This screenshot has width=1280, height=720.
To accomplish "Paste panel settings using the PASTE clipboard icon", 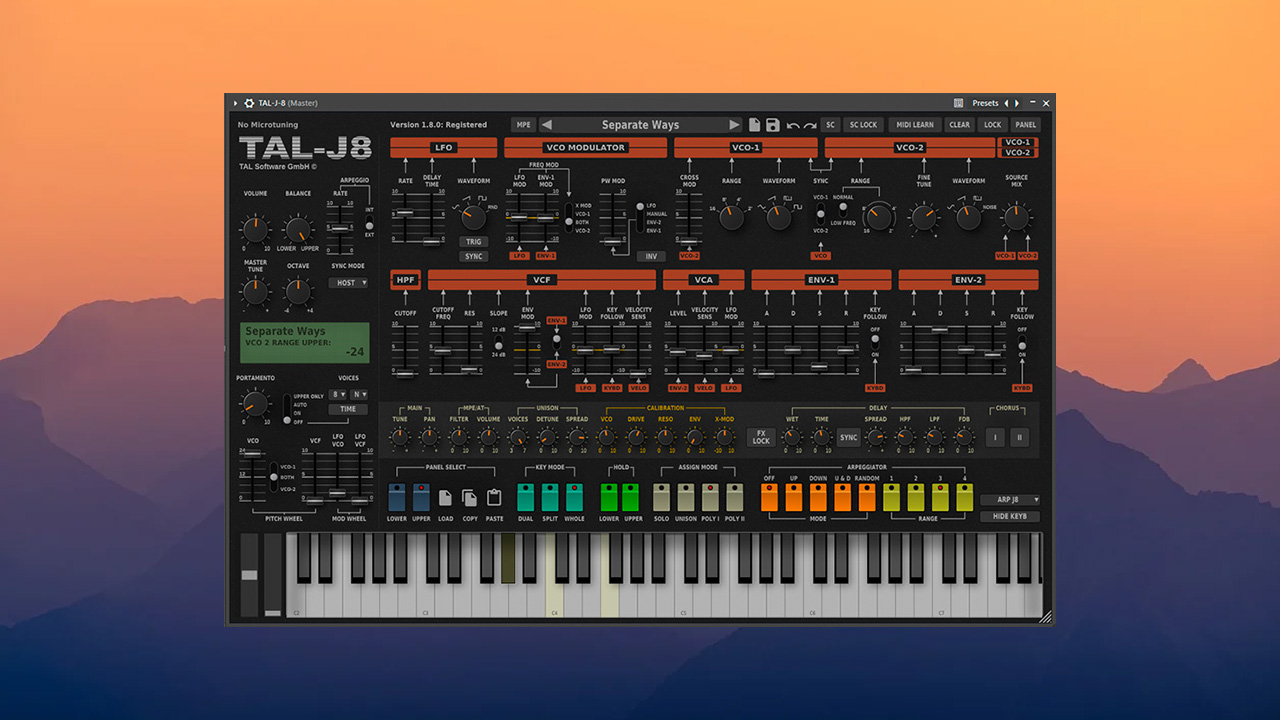I will pyautogui.click(x=494, y=497).
